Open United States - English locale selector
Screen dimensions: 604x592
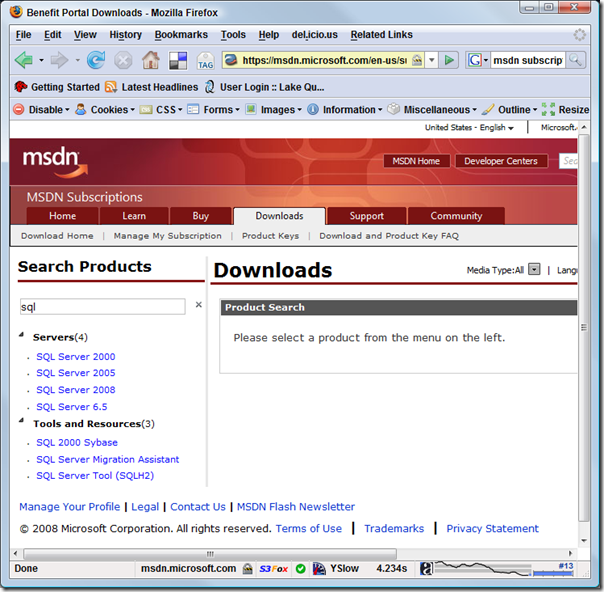coord(469,127)
